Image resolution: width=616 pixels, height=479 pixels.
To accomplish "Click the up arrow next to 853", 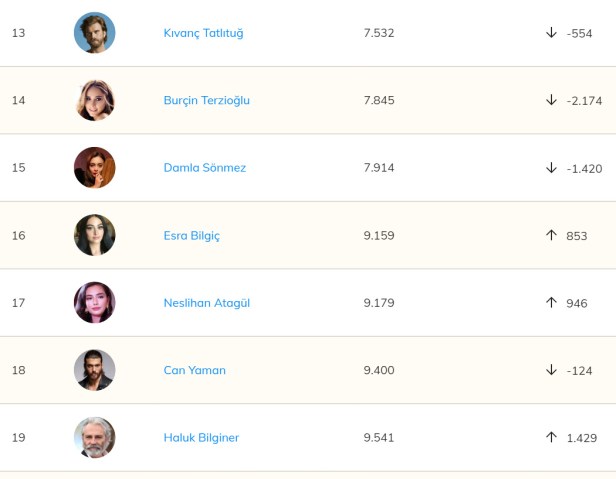I will [551, 236].
